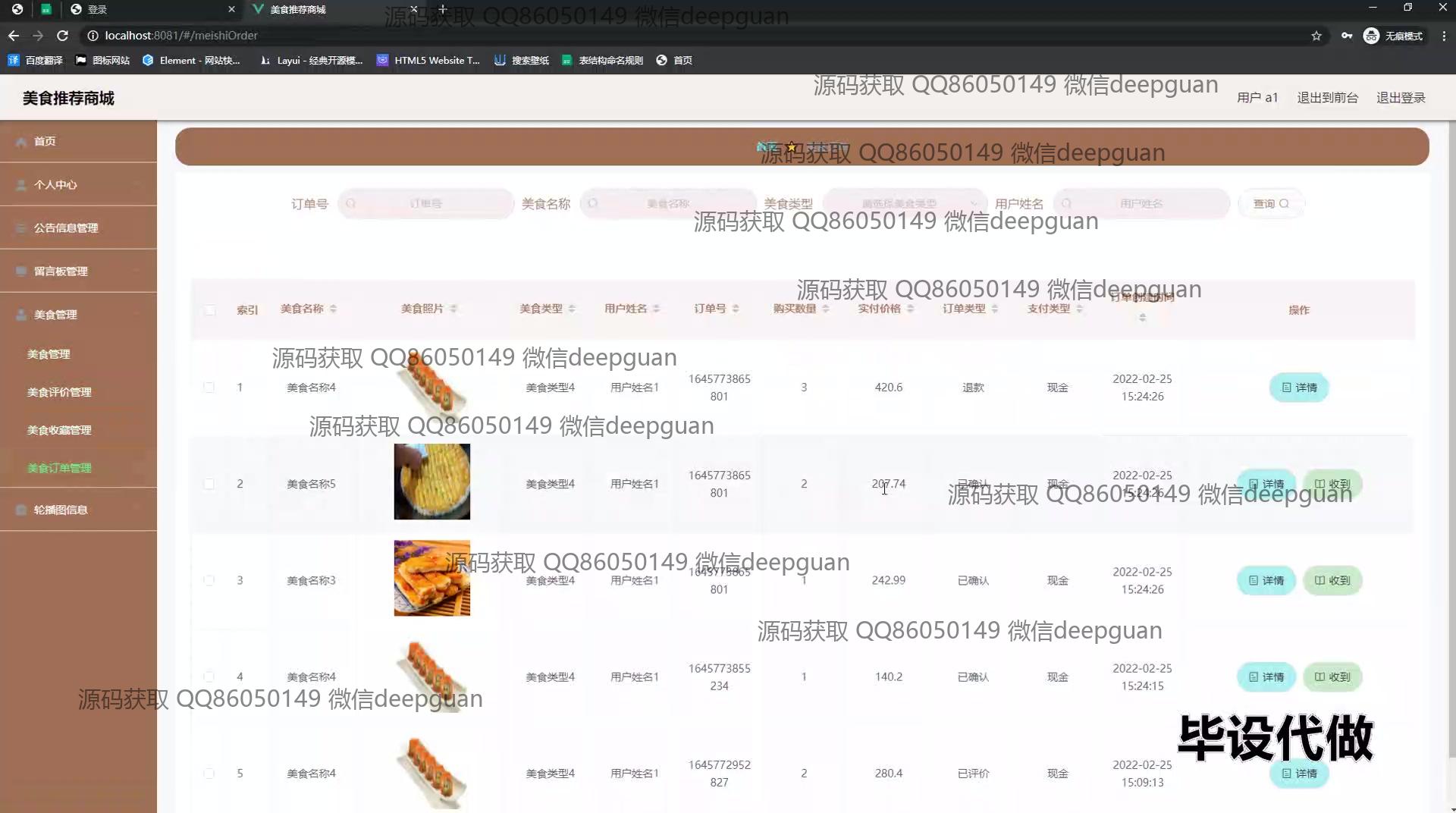Image resolution: width=1456 pixels, height=813 pixels.
Task: Sort table by 实付价格 column
Action: tap(910, 309)
